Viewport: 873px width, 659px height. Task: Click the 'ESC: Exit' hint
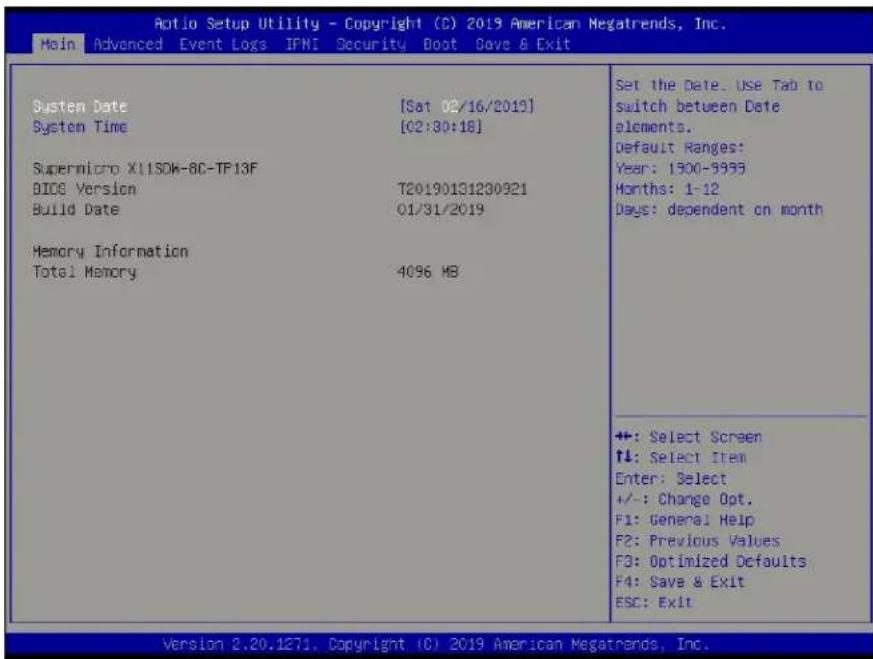click(x=654, y=602)
